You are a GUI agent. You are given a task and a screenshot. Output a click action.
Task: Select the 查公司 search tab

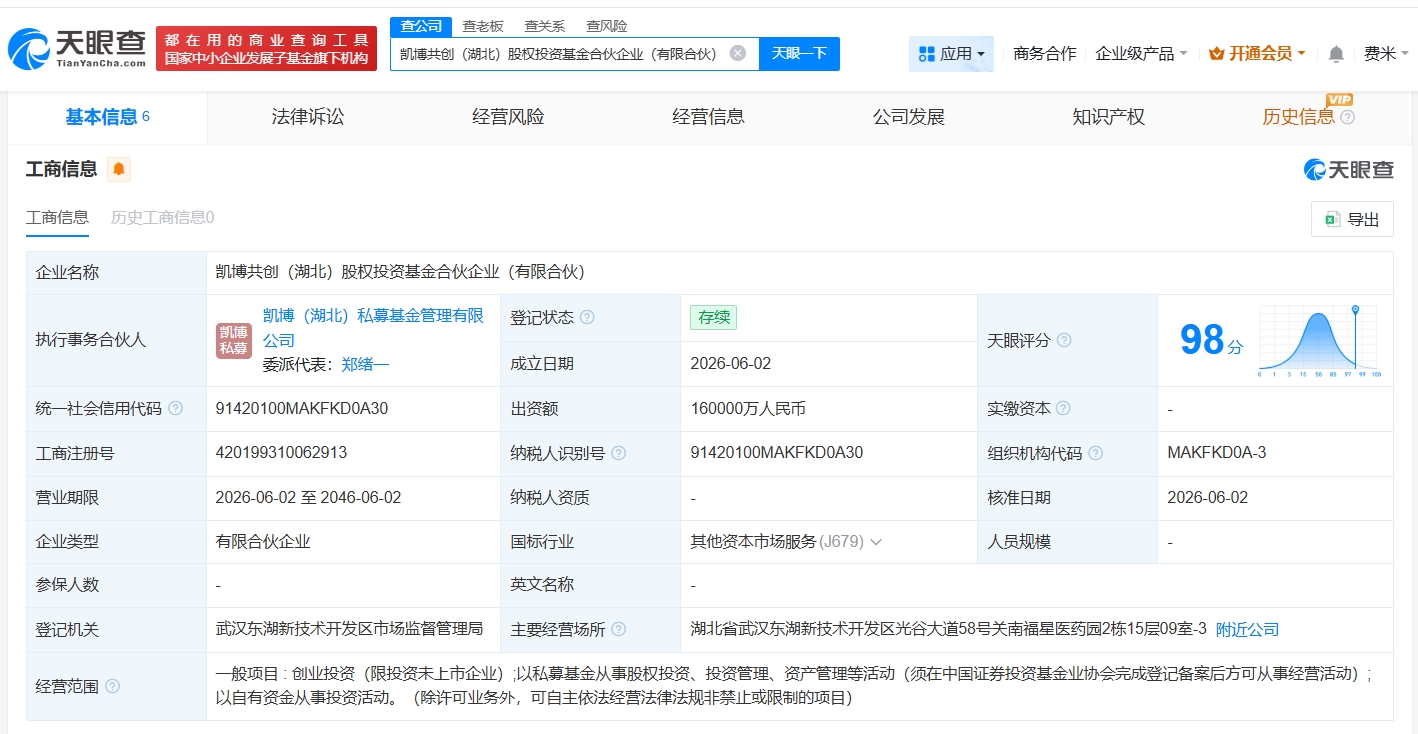[x=421, y=26]
